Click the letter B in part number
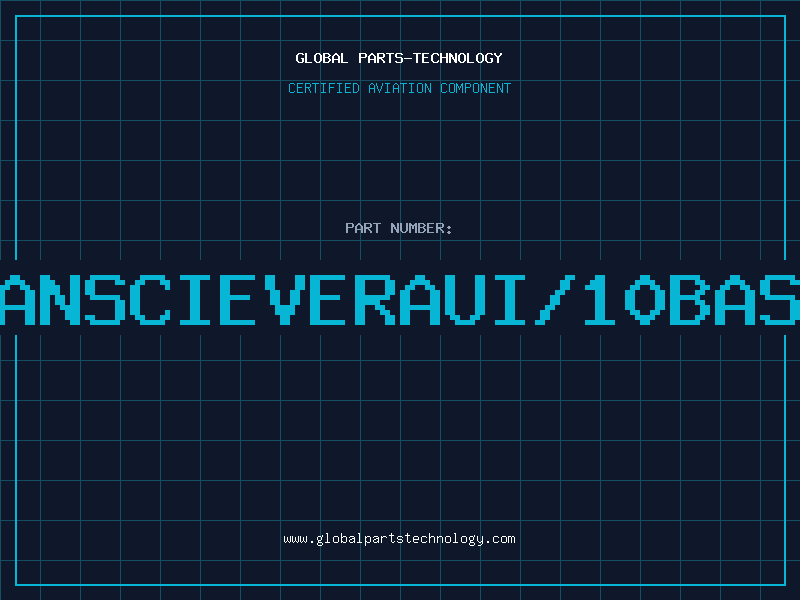Viewport: 800px width, 600px height. 690,299
